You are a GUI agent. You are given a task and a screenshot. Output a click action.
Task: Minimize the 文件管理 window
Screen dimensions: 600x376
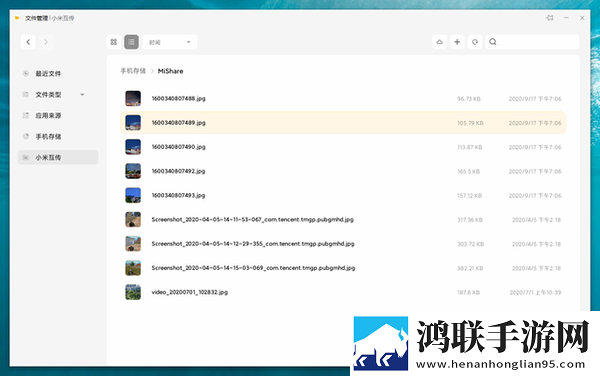(x=566, y=18)
